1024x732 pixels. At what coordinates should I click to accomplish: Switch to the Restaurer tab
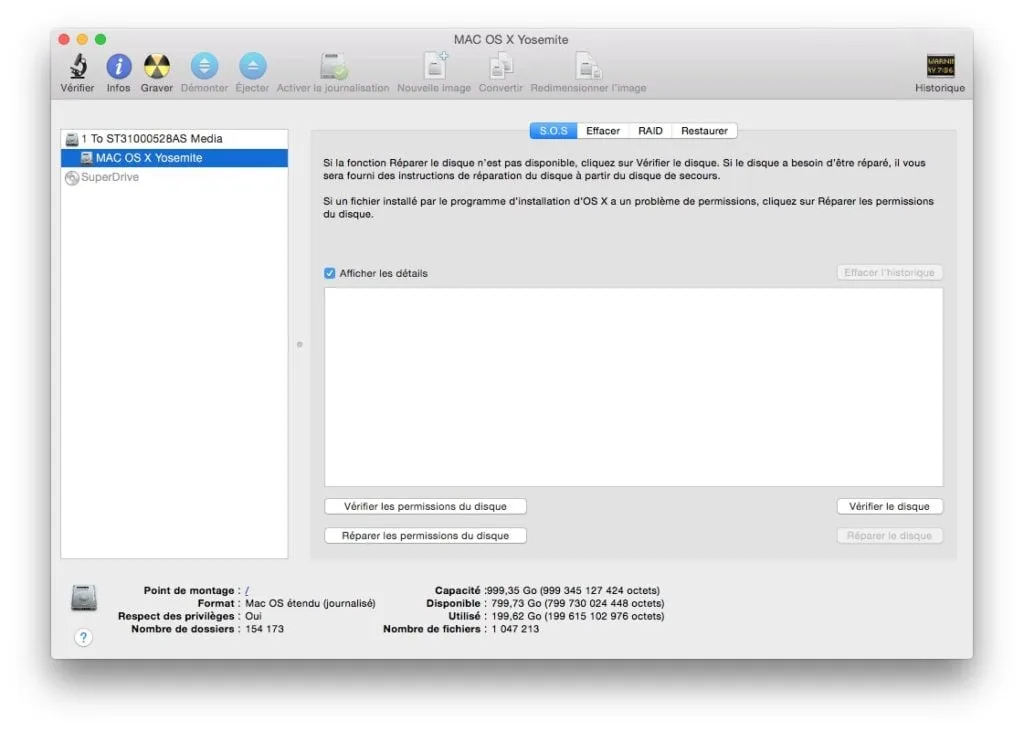click(705, 131)
